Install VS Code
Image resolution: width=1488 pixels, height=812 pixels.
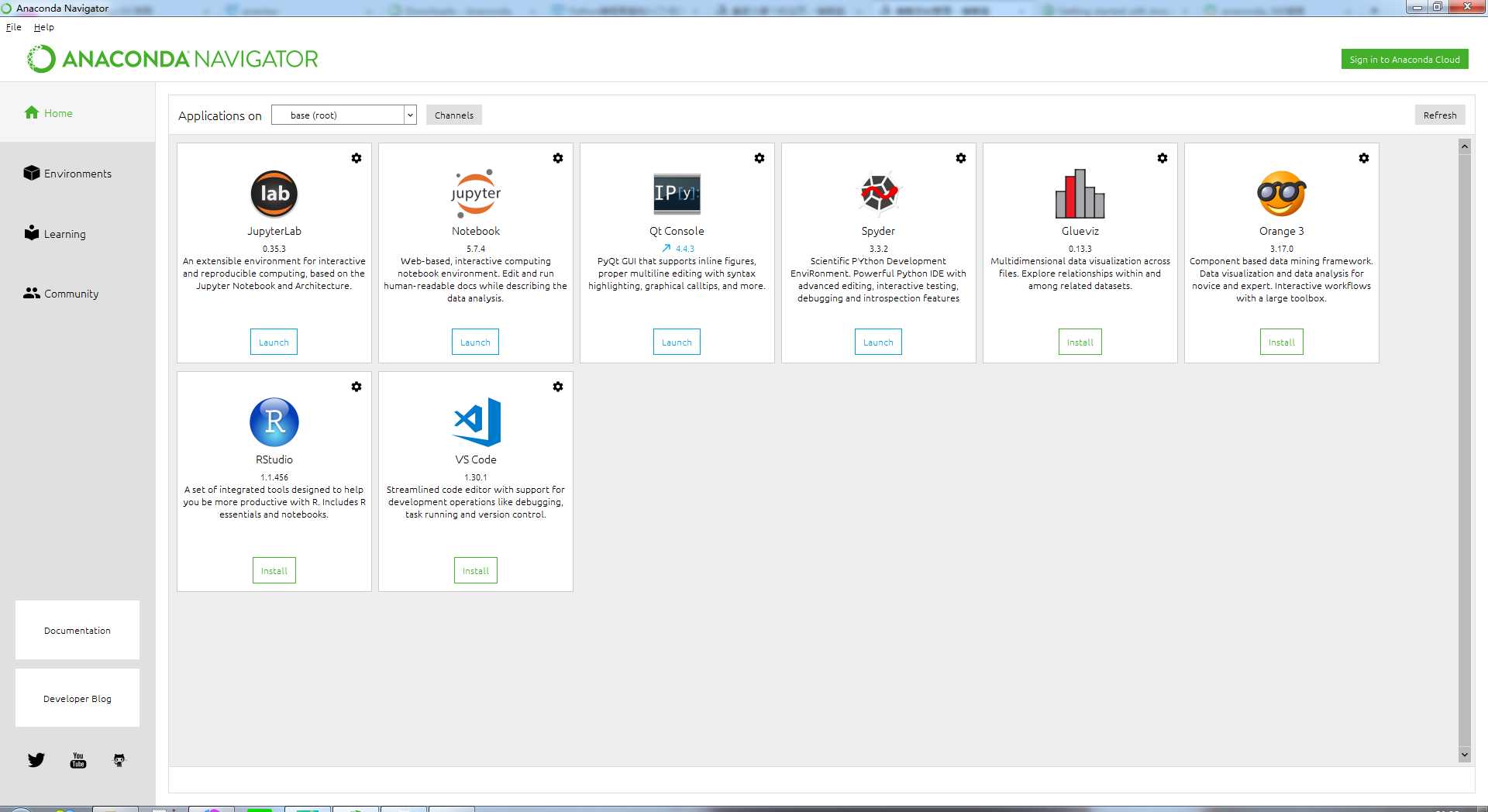pos(476,571)
